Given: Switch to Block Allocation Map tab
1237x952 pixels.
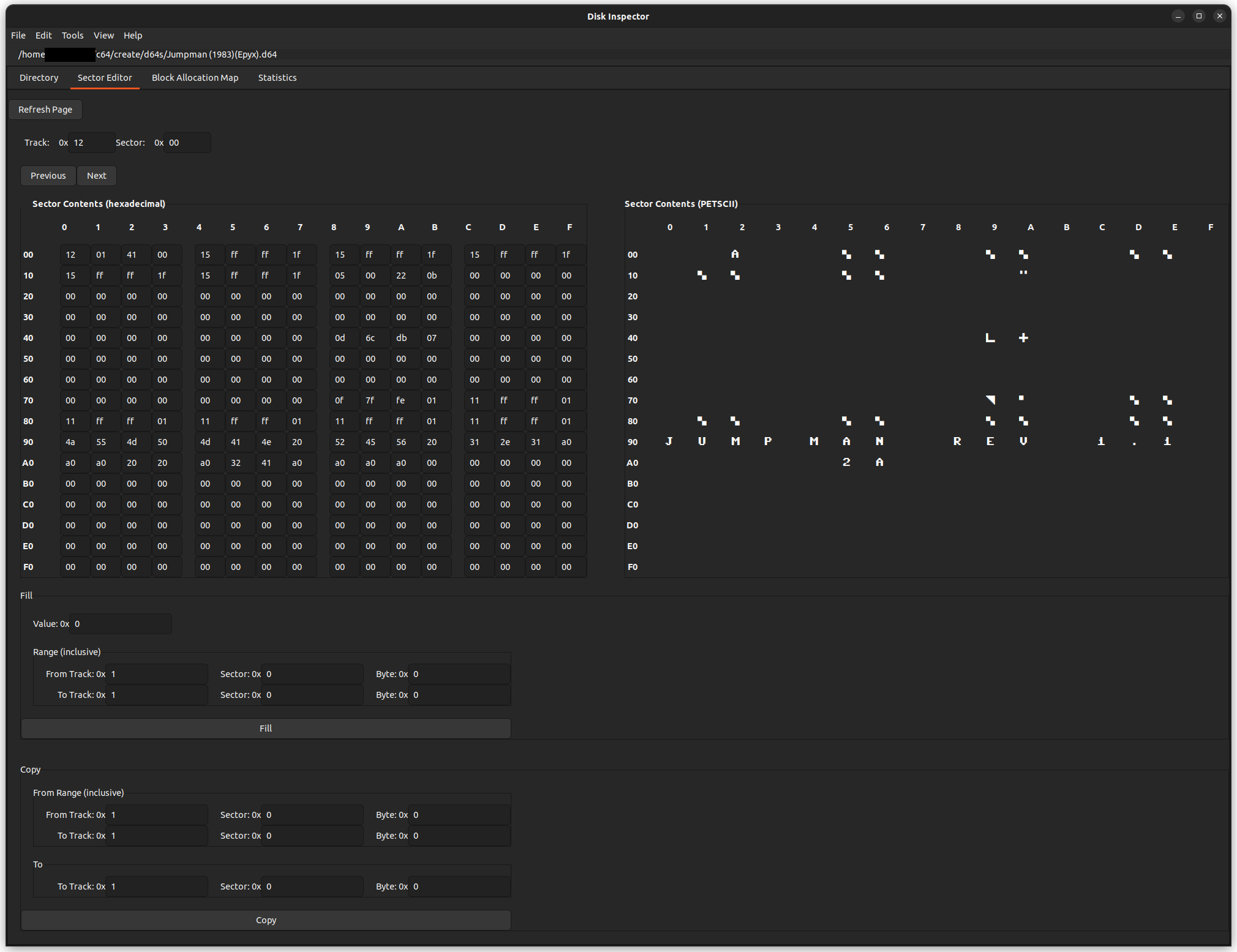Looking at the screenshot, I should click(195, 78).
